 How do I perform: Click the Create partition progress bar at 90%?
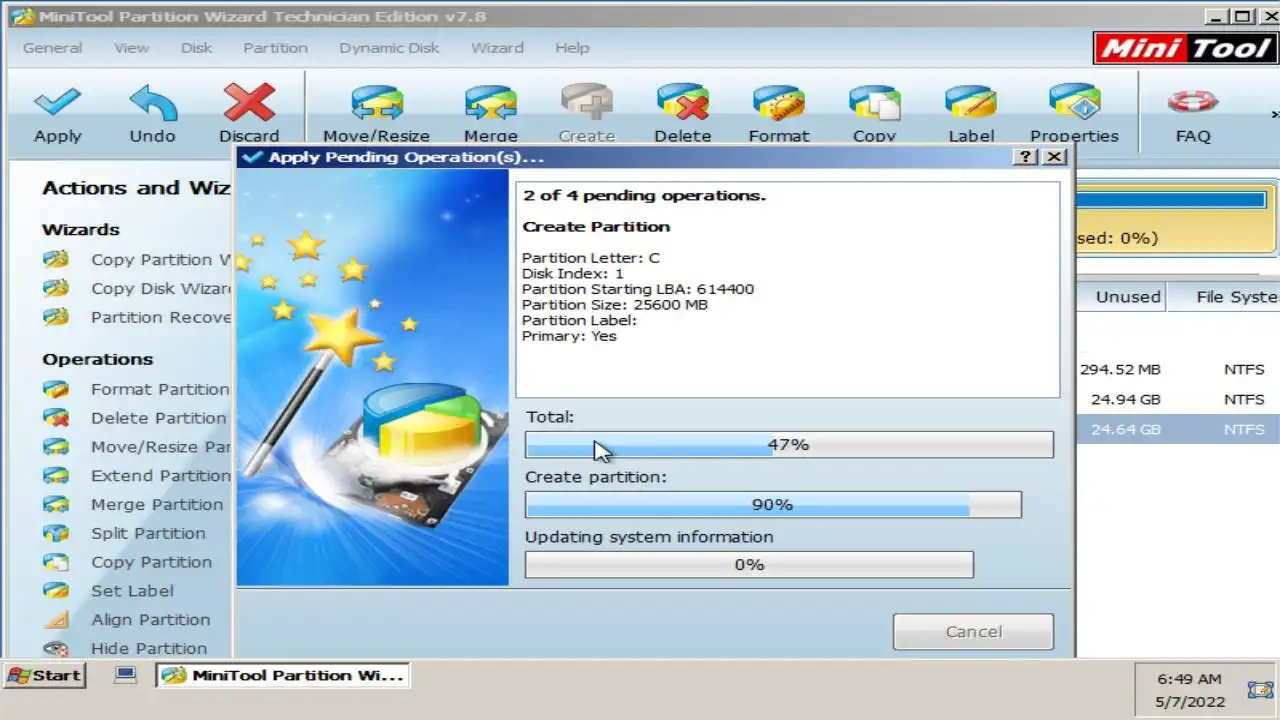click(x=773, y=505)
